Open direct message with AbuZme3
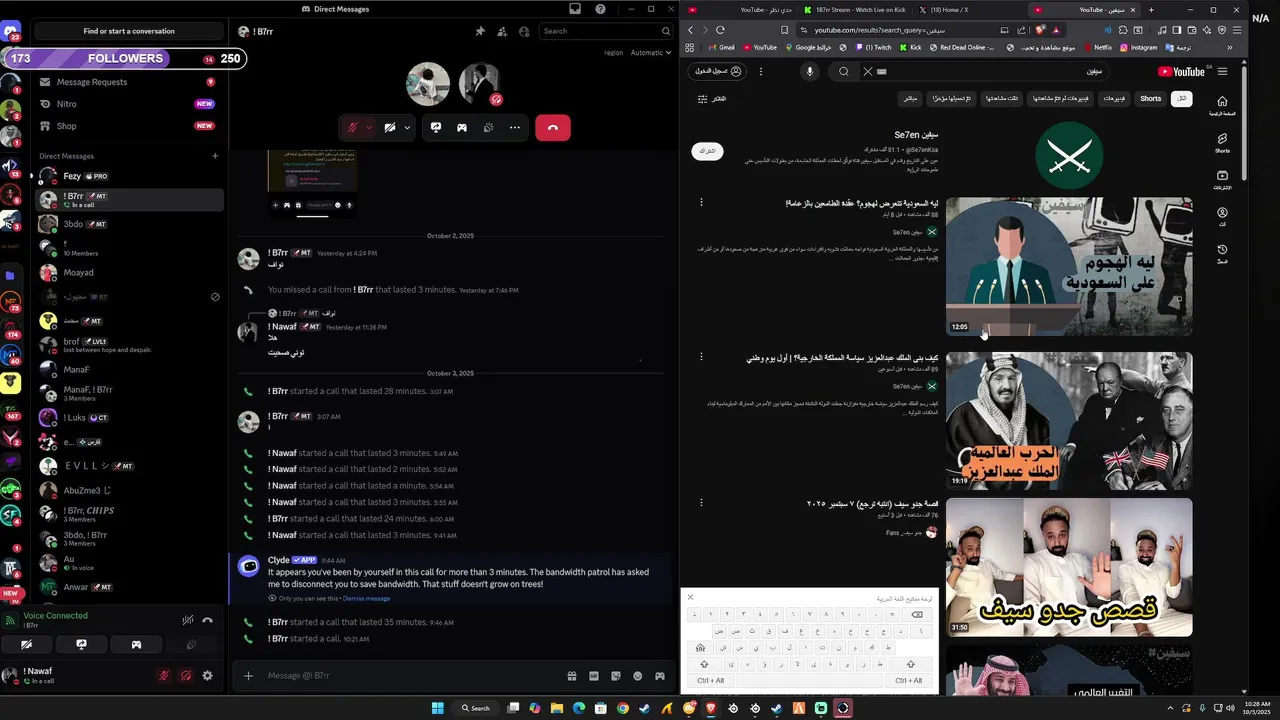The height and width of the screenshot is (720, 1280). [x=128, y=490]
